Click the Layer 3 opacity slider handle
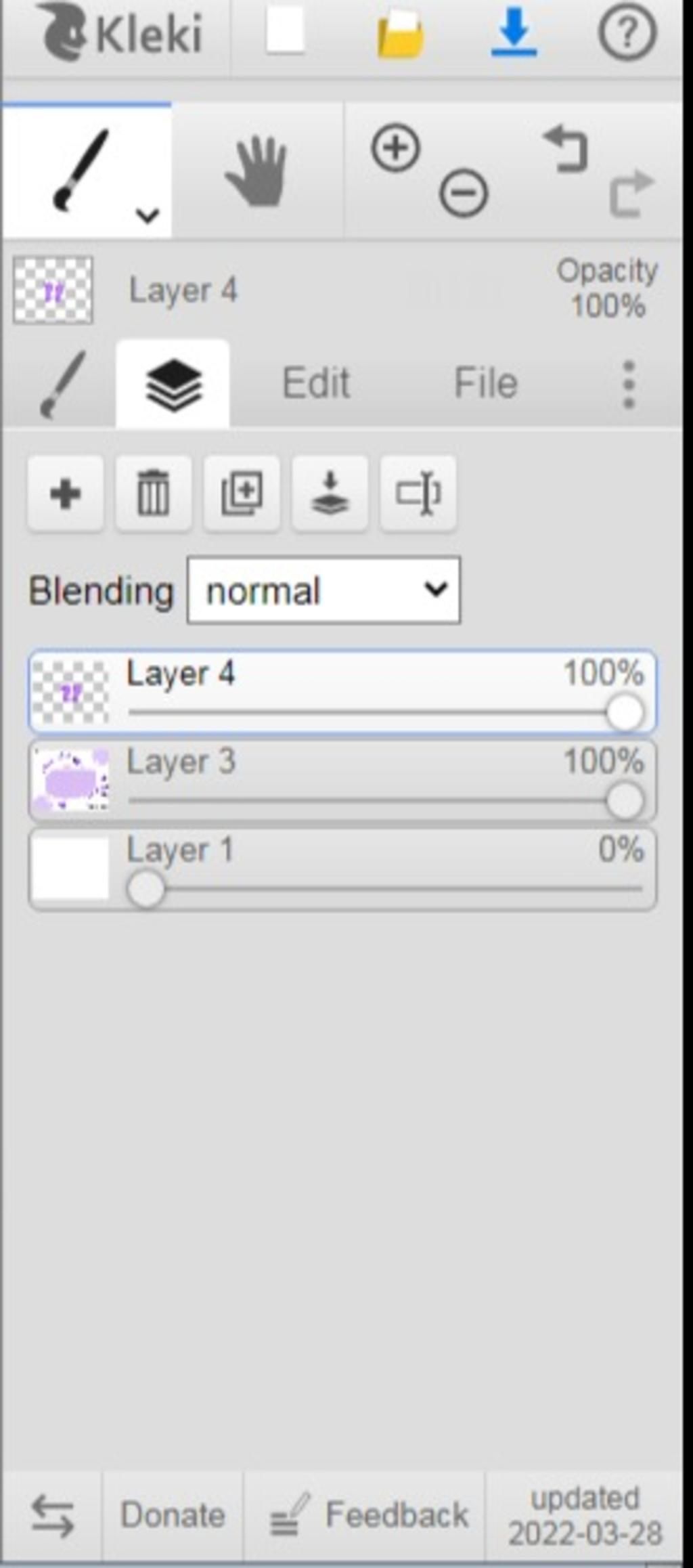The height and width of the screenshot is (1568, 693). [x=624, y=801]
